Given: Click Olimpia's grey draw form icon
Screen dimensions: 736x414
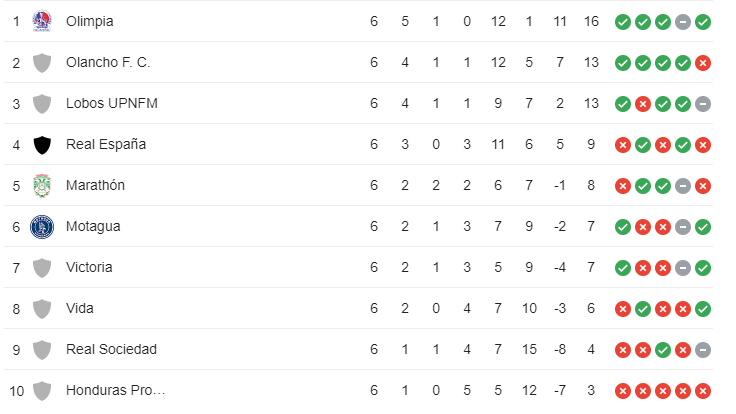Looking at the screenshot, I should (683, 22).
